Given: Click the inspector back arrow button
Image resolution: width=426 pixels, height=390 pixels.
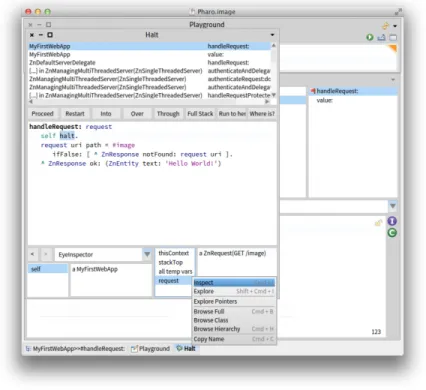Looking at the screenshot, I should [32, 254].
